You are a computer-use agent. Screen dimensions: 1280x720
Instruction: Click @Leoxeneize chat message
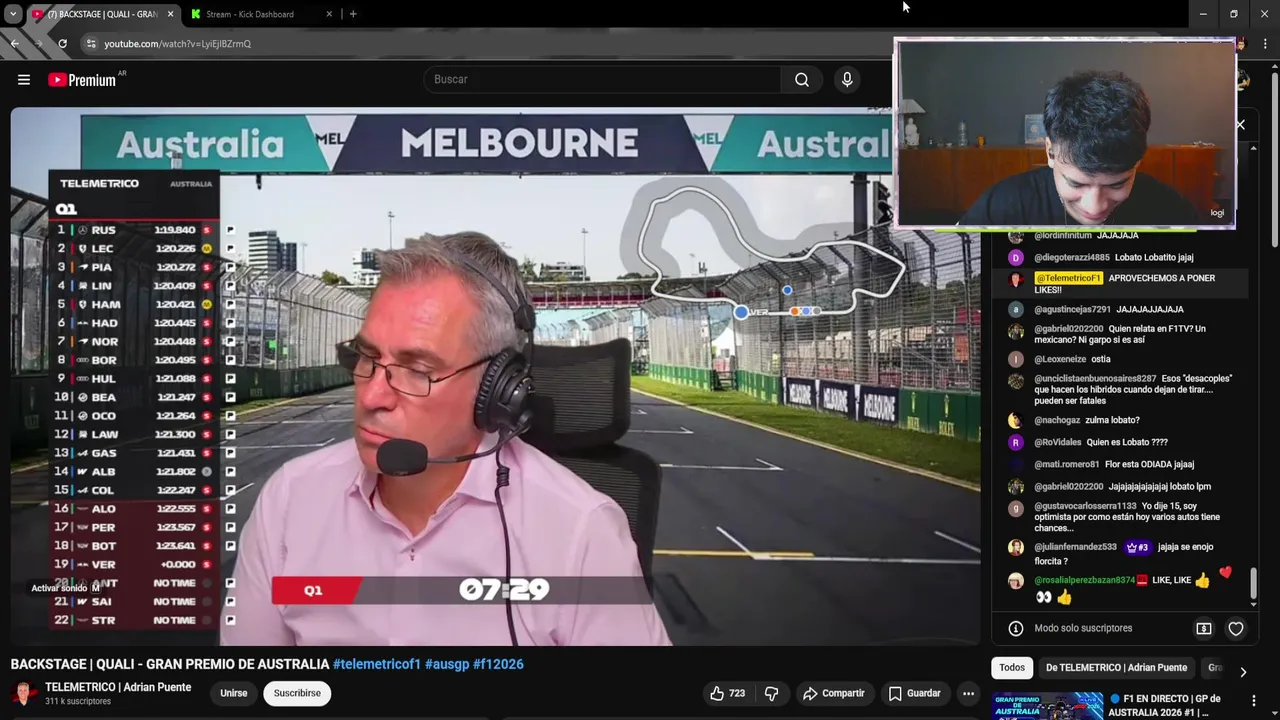[1122, 359]
